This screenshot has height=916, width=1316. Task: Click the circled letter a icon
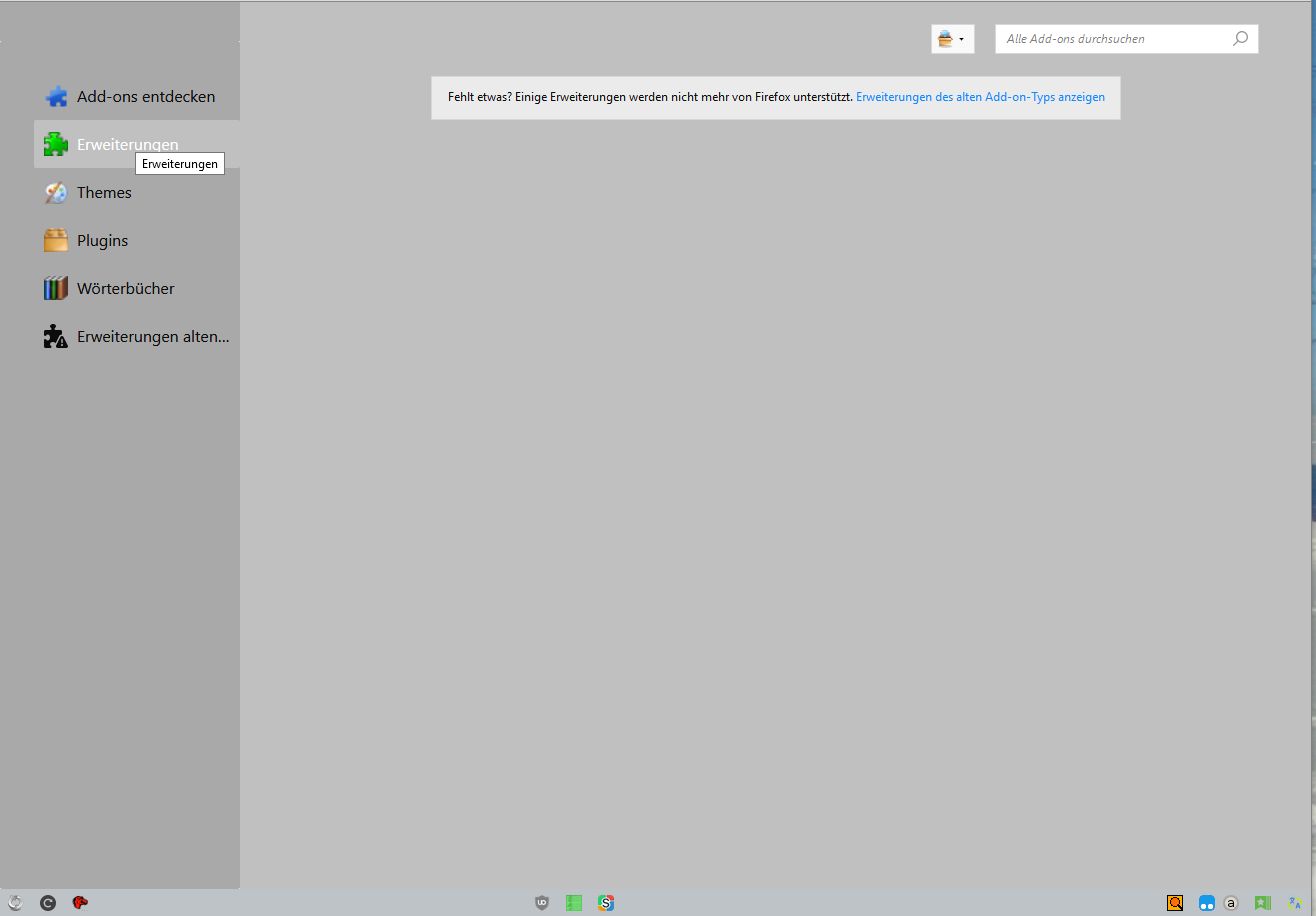1231,903
